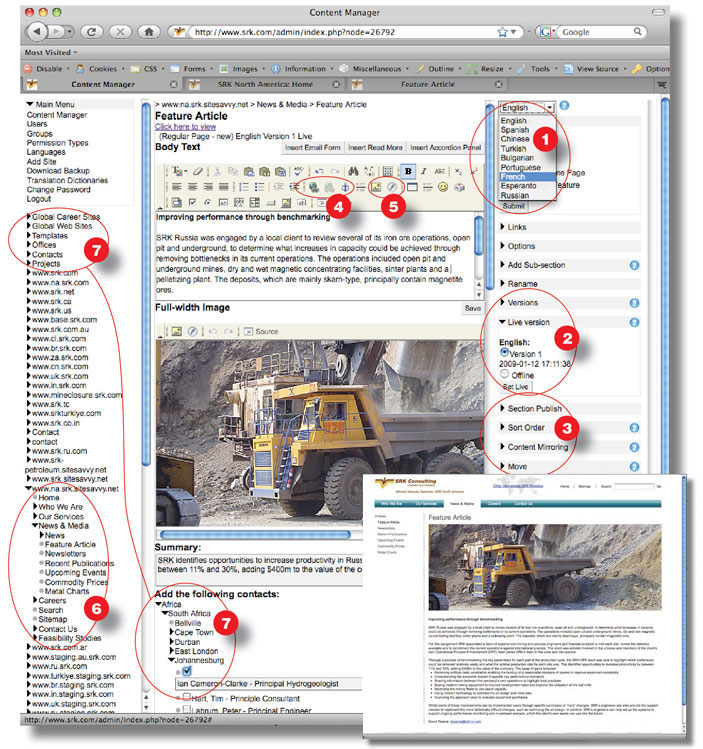Open Translation Dictionaries in Main Menu
Screen dimensions: 703x749
[67, 180]
